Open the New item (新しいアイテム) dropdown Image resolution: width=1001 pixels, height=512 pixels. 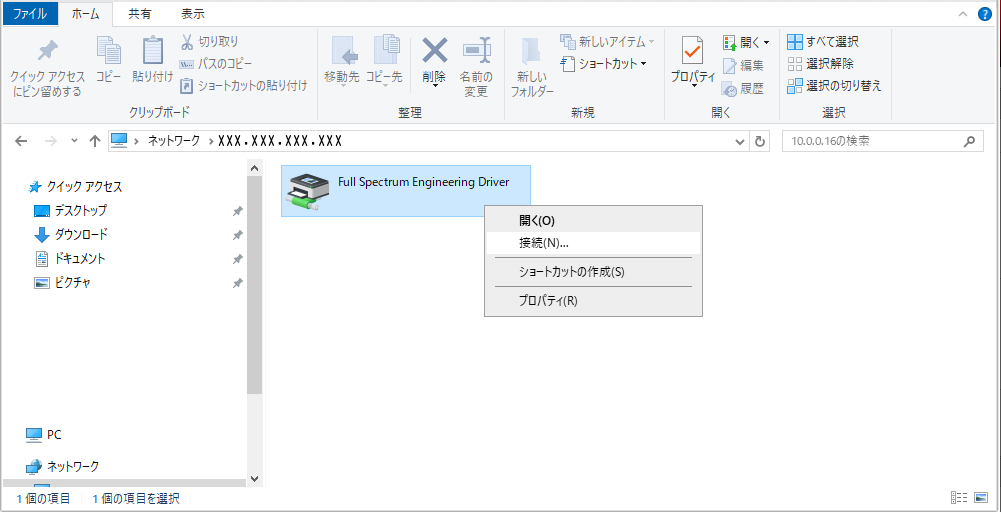608,42
